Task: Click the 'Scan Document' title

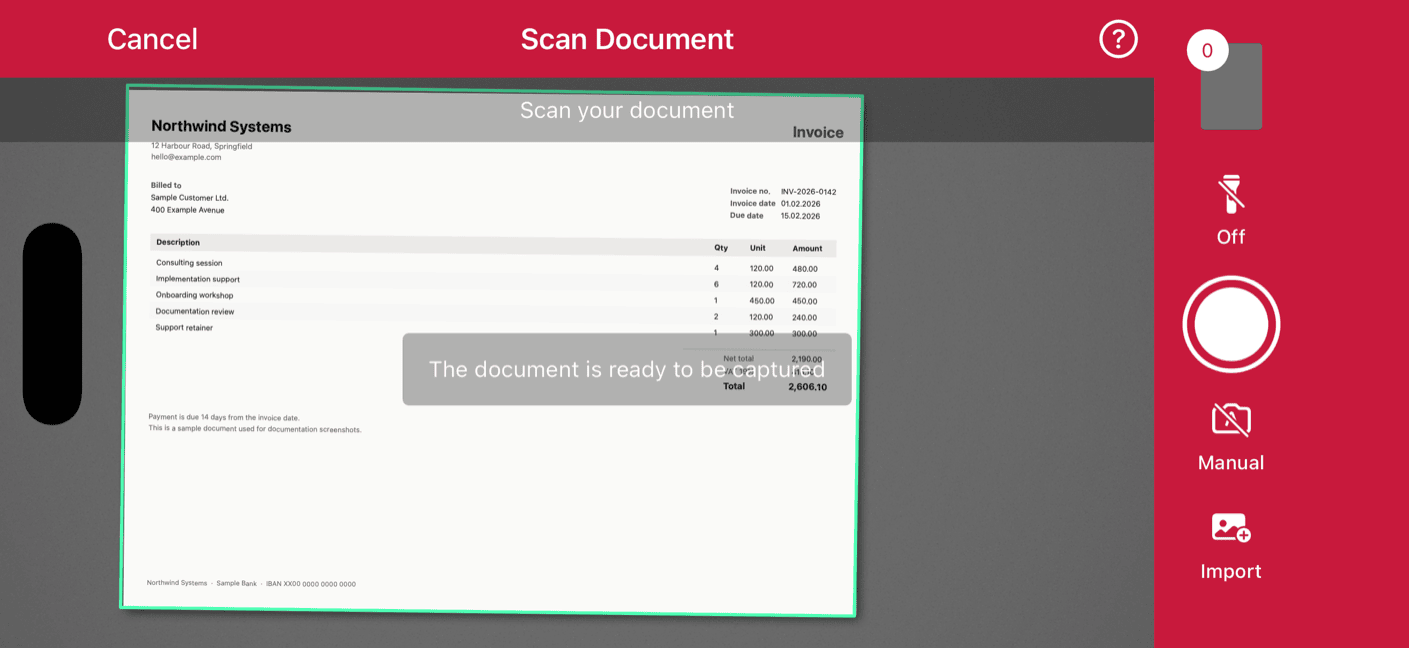Action: click(x=627, y=39)
